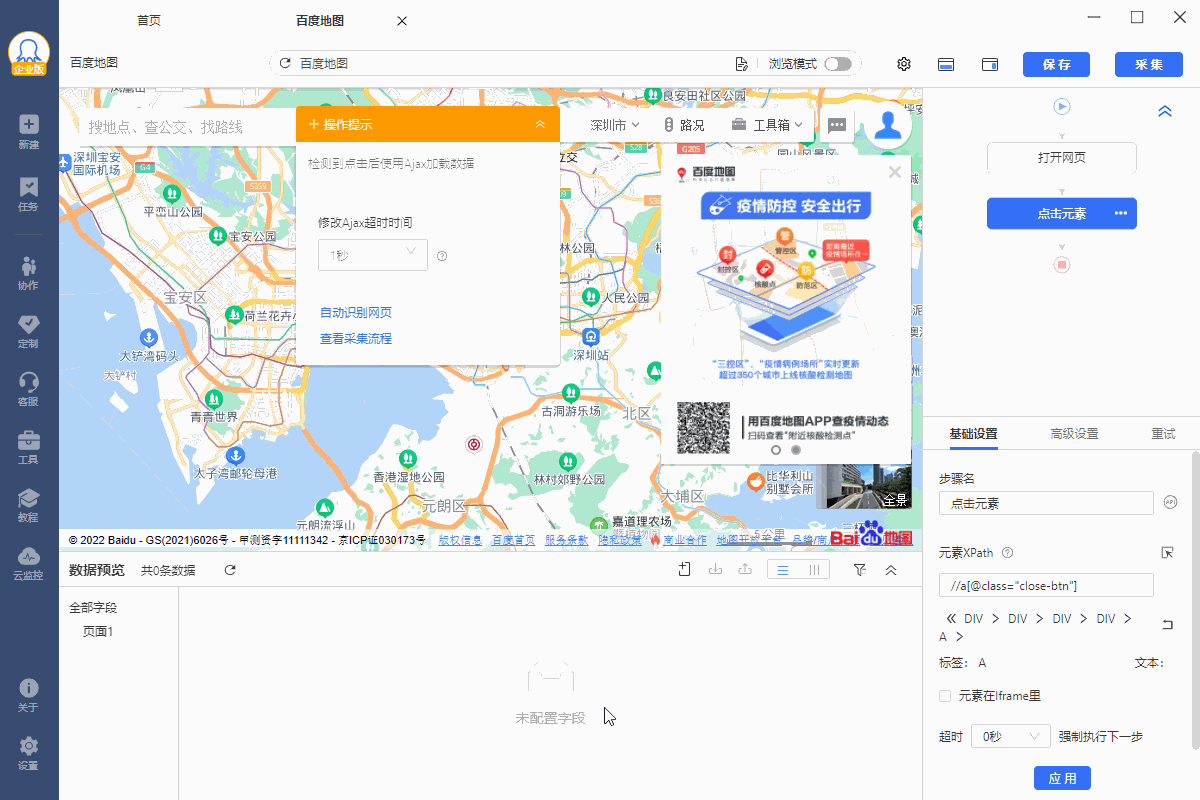
Task: Click the 路况 traffic button on the map
Action: tap(685, 125)
